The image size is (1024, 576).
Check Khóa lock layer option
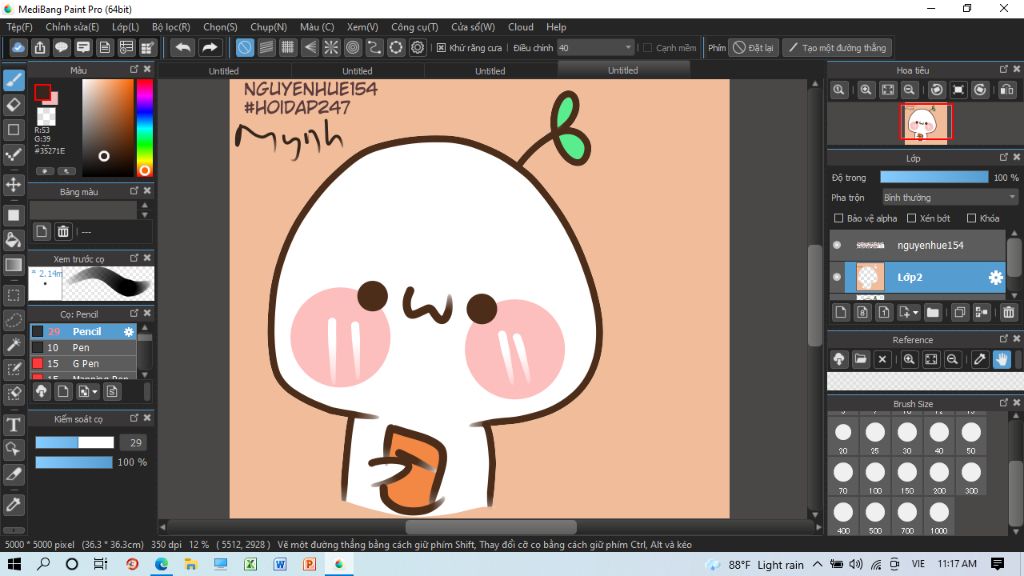[x=972, y=218]
